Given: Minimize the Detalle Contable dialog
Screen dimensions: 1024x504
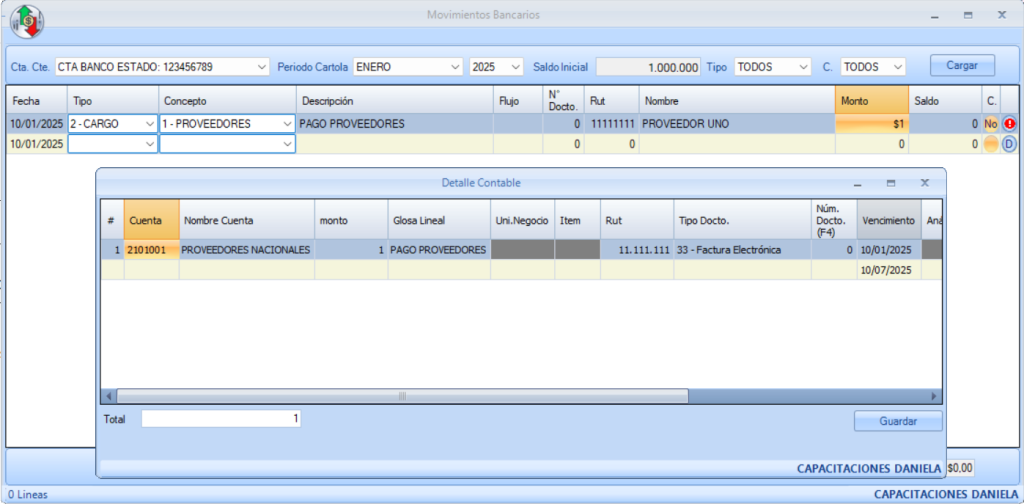Looking at the screenshot, I should (857, 184).
